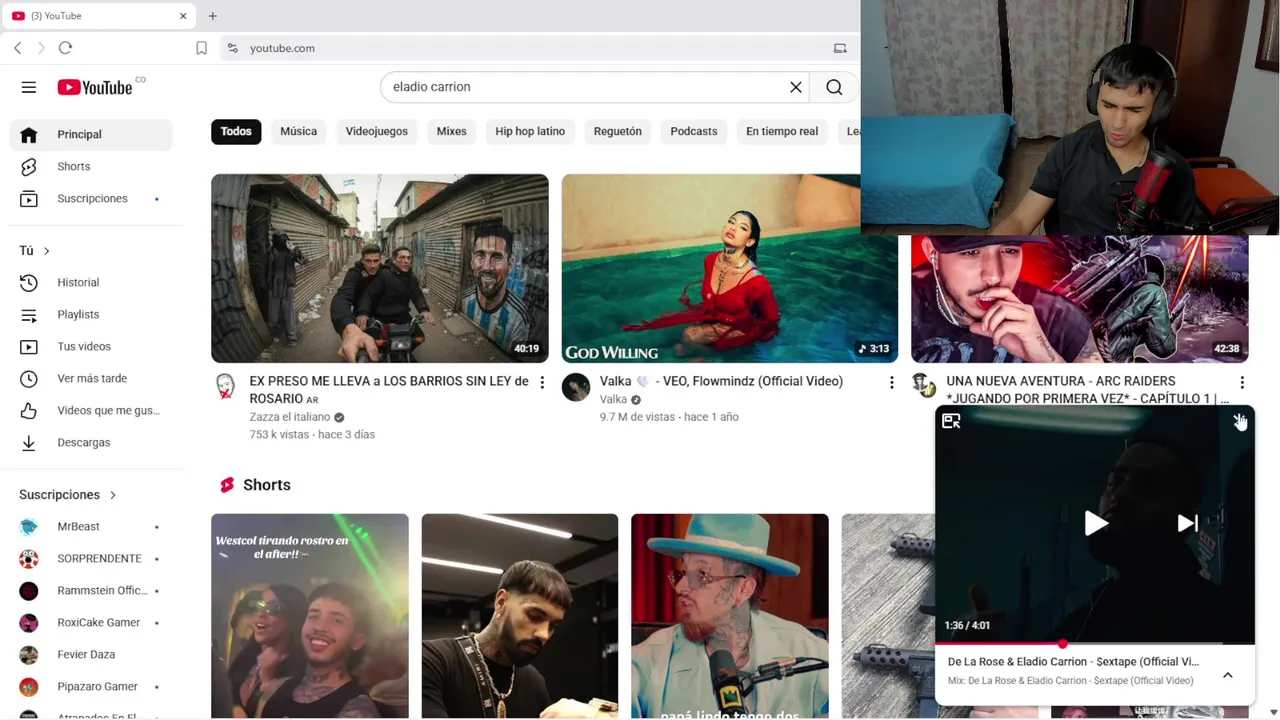Expand the Tú section
This screenshot has height=720, width=1280.
click(x=34, y=250)
